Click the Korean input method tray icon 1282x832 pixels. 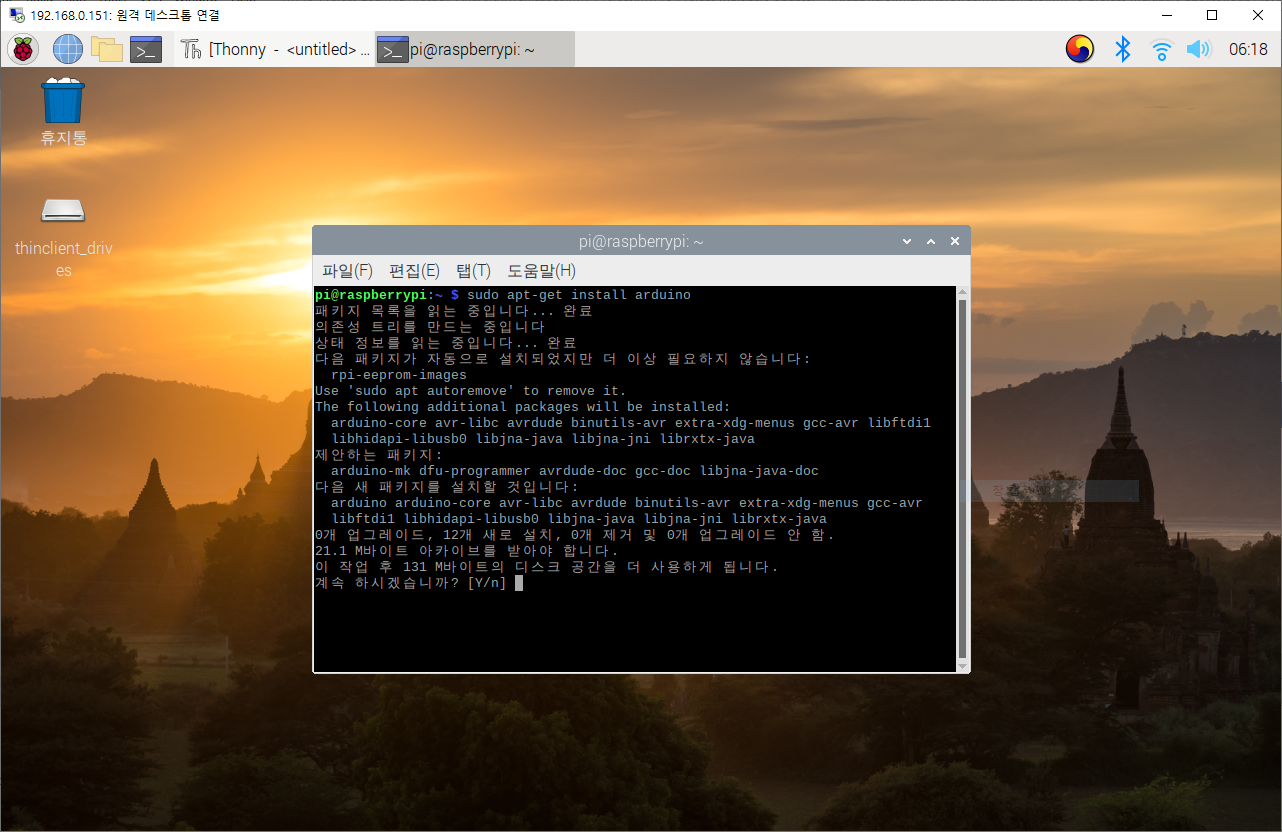(1079, 48)
